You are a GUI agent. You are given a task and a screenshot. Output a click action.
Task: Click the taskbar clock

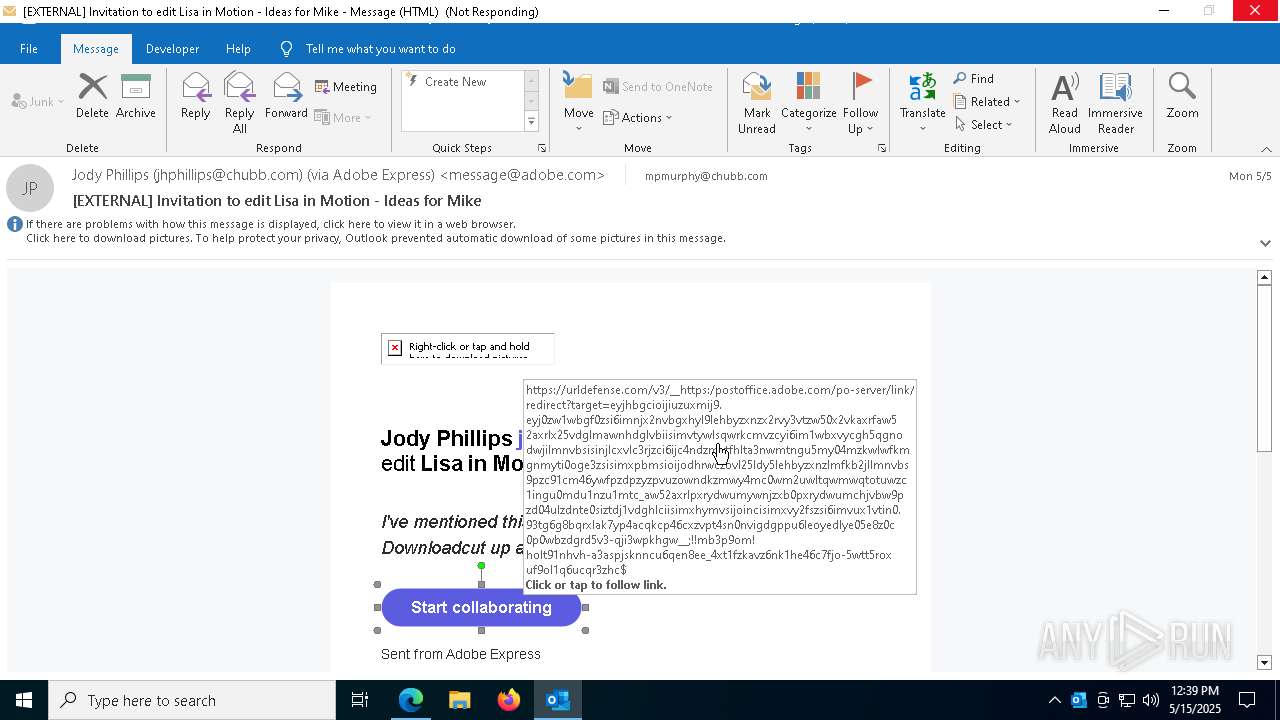pyautogui.click(x=1194, y=700)
